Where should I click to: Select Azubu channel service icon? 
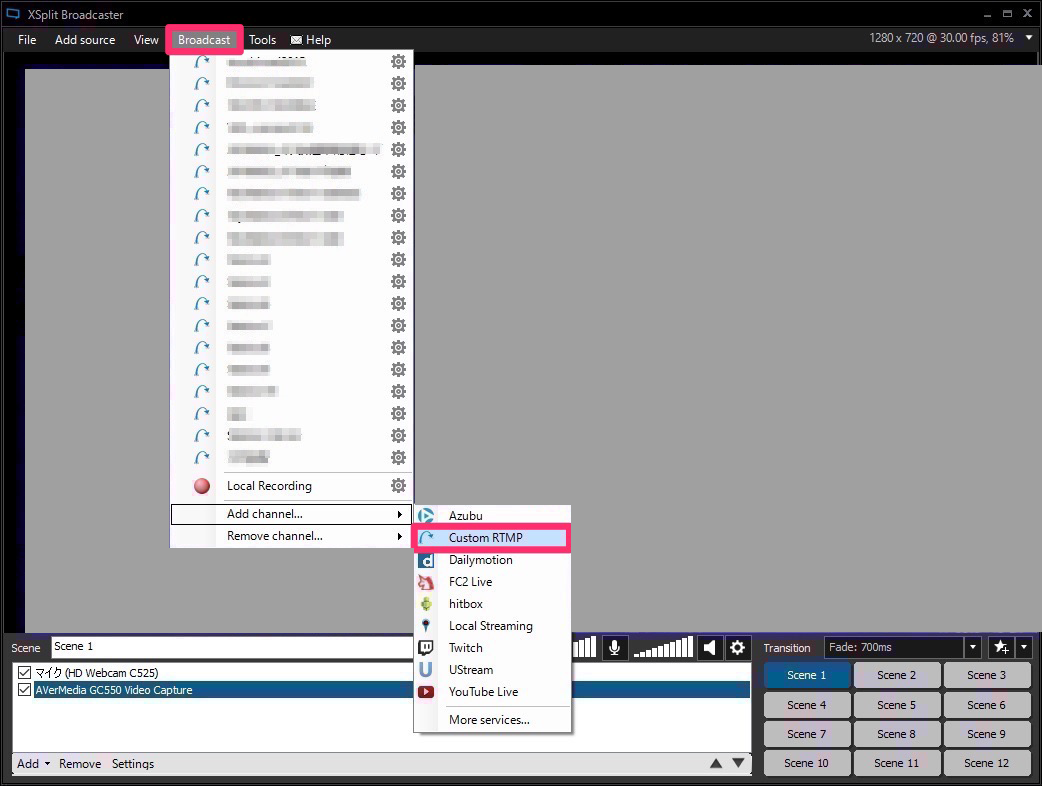[426, 516]
